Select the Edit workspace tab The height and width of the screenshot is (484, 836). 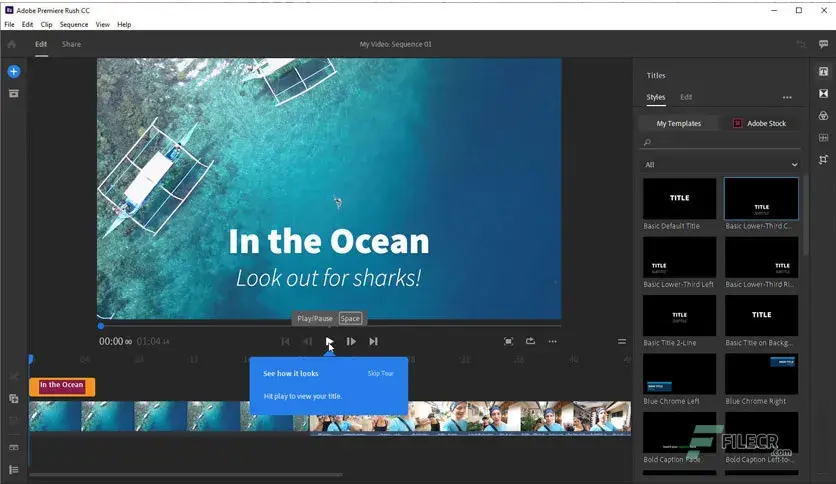point(41,44)
